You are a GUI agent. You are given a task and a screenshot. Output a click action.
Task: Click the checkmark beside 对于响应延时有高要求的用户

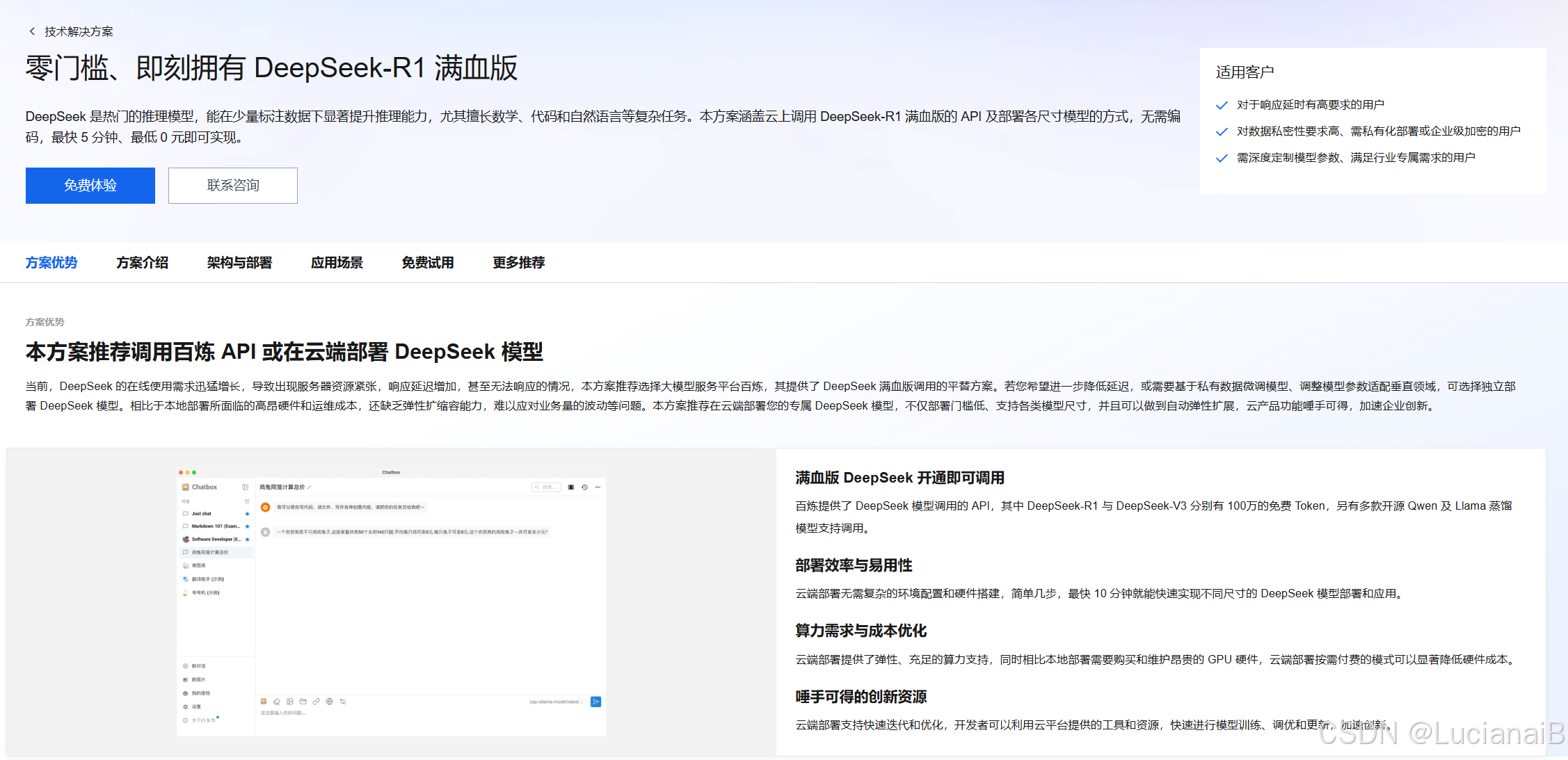tap(1222, 105)
